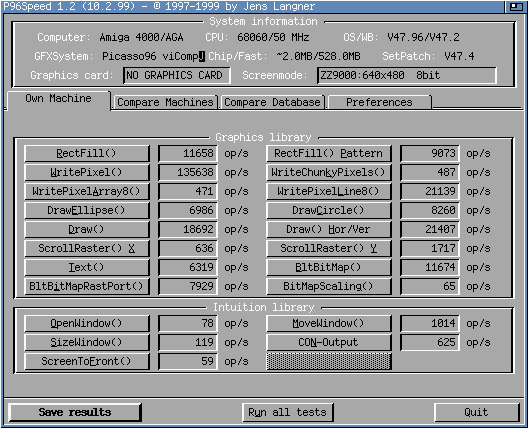Open the Compare Database tab
This screenshot has height=428, width=528.
(272, 102)
